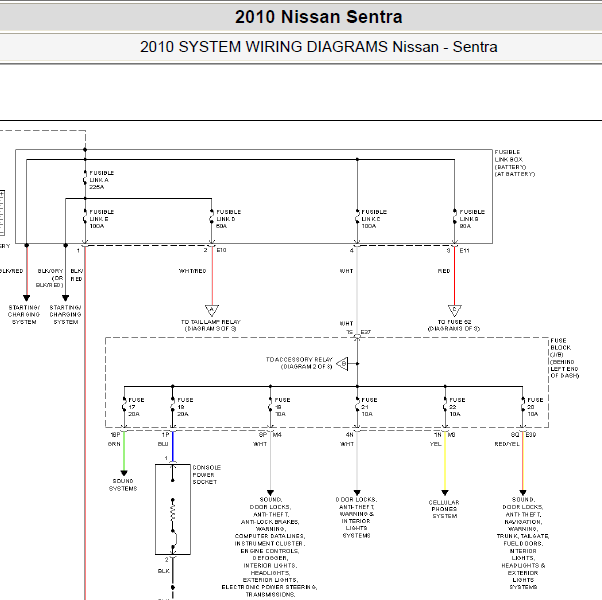Select the 'To Tail Lamp Relay' reference text
Viewport: 602px width, 600px height.
(x=210, y=325)
